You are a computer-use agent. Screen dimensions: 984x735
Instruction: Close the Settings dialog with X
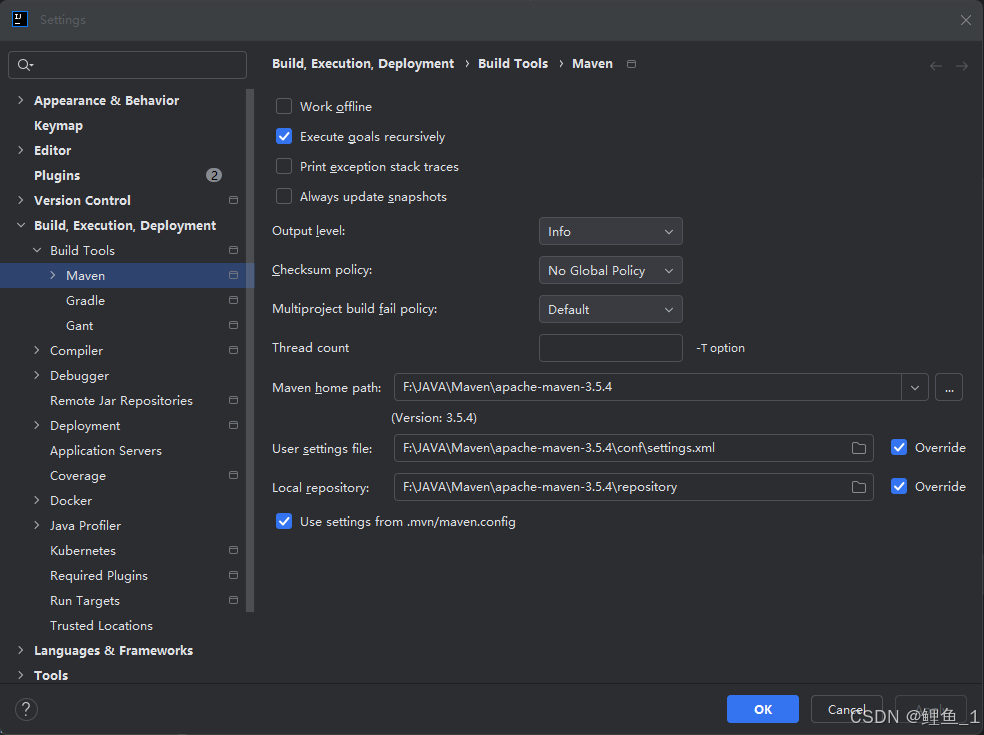click(966, 20)
